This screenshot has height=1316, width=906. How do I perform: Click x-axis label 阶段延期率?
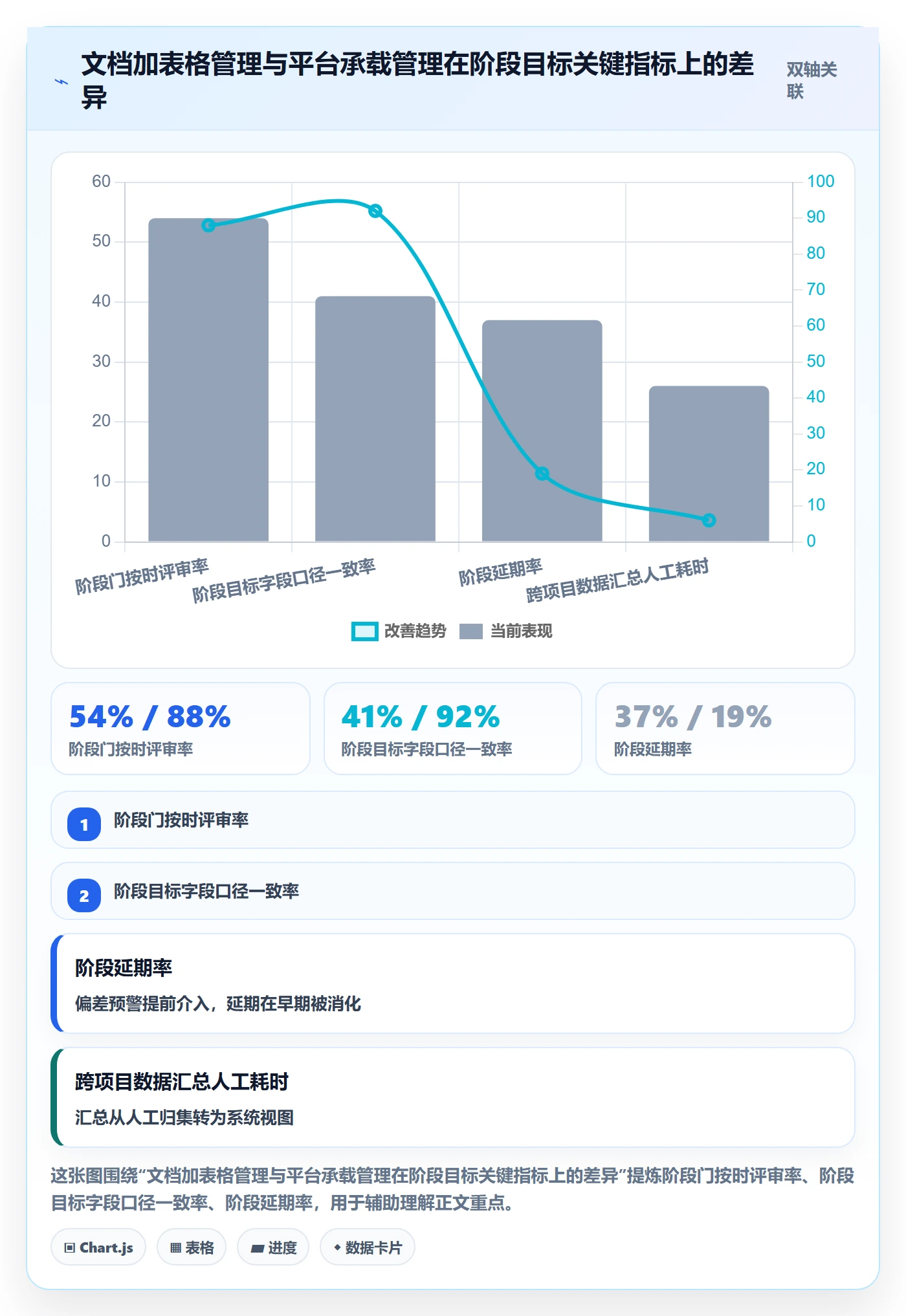click(x=500, y=572)
